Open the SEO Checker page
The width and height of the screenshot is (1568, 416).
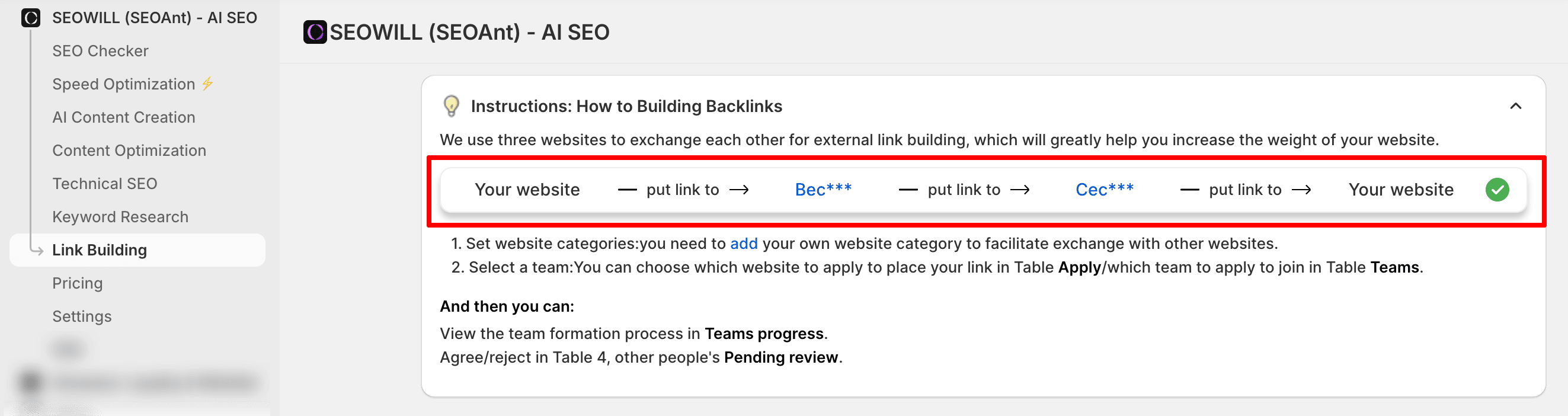[x=100, y=51]
